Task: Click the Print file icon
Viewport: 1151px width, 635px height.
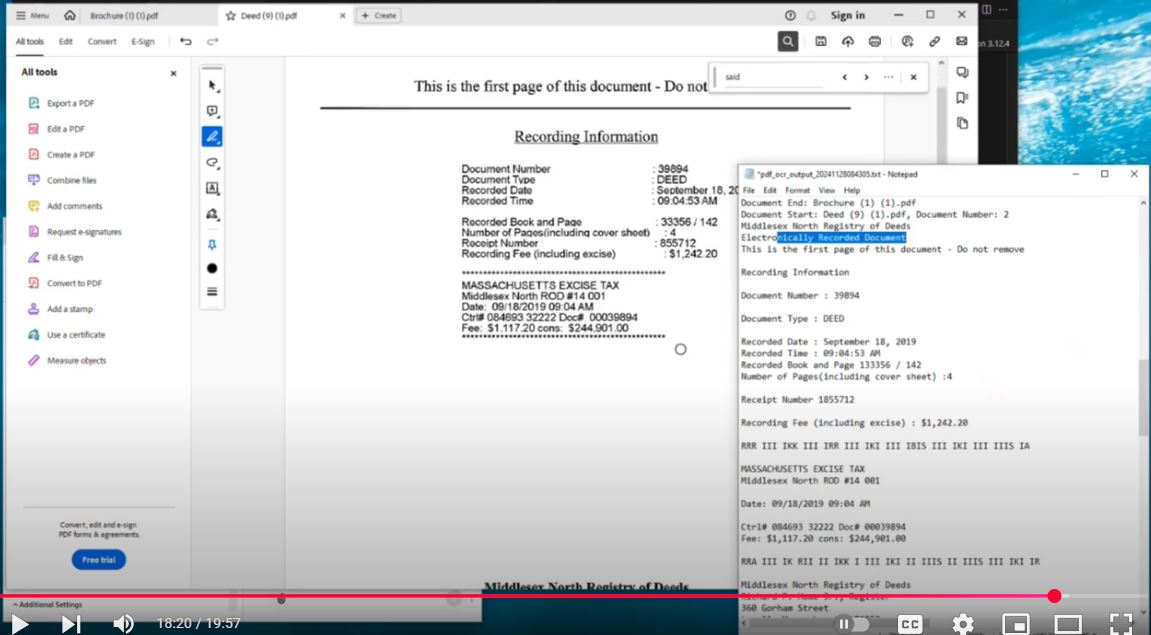Action: point(874,42)
